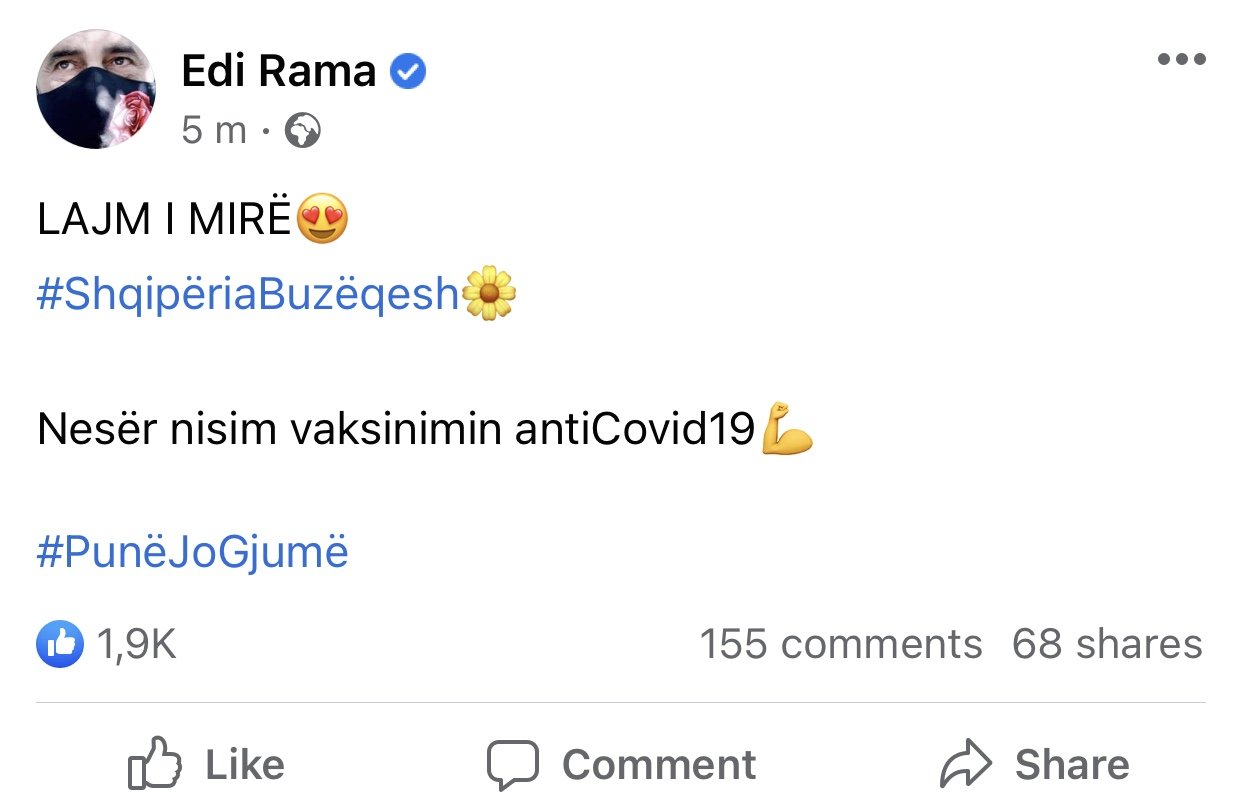The image size is (1242, 795).
Task: Open the post via the 5 m timestamp
Action: pyautogui.click(x=214, y=131)
